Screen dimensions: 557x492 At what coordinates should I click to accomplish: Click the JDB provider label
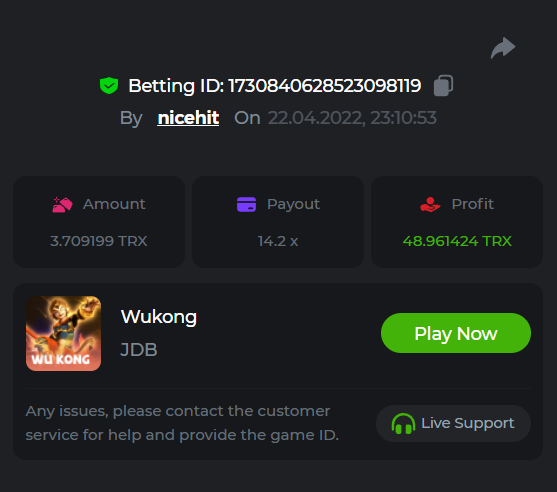(139, 350)
